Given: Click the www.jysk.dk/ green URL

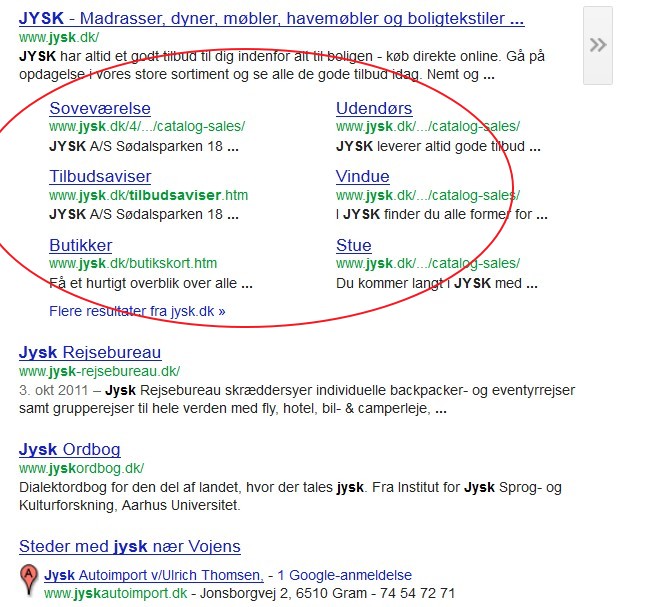Looking at the screenshot, I should [x=59, y=37].
